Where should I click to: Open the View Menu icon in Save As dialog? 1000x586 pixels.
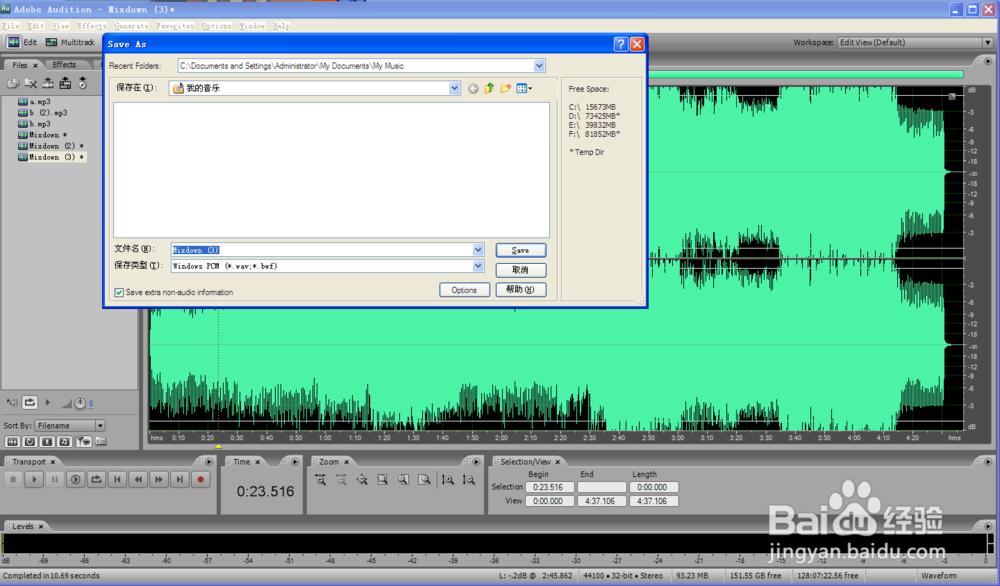point(524,89)
